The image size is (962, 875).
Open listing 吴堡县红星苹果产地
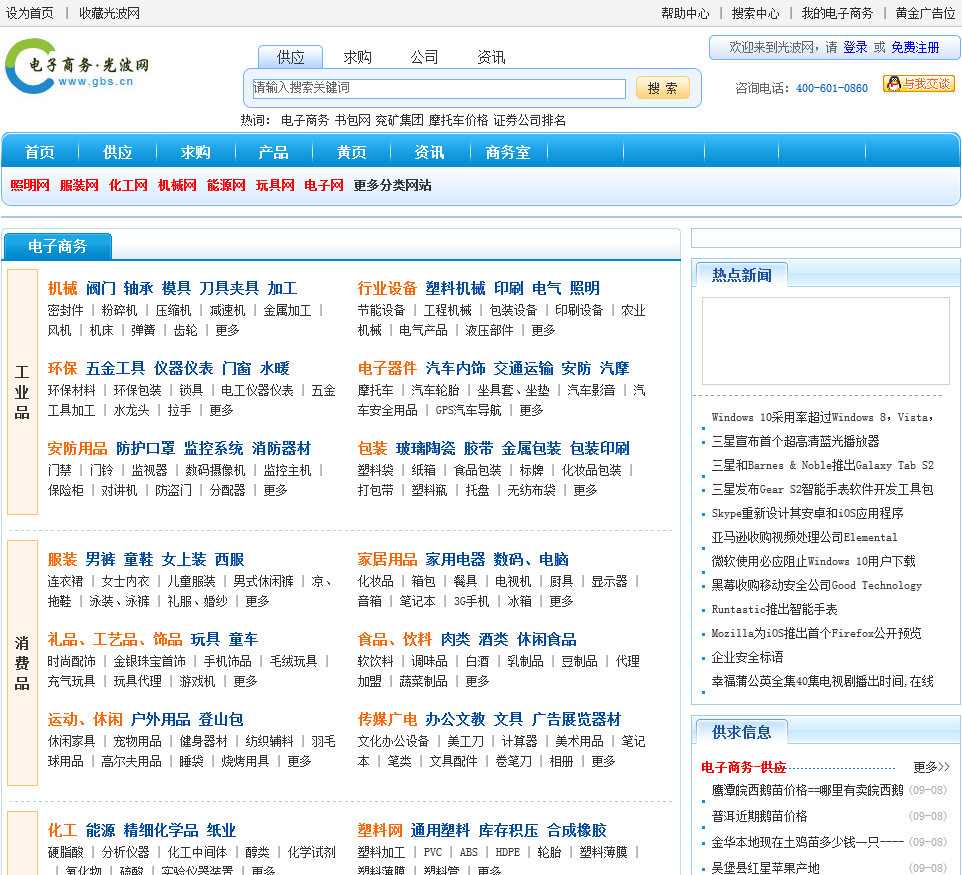[765, 868]
